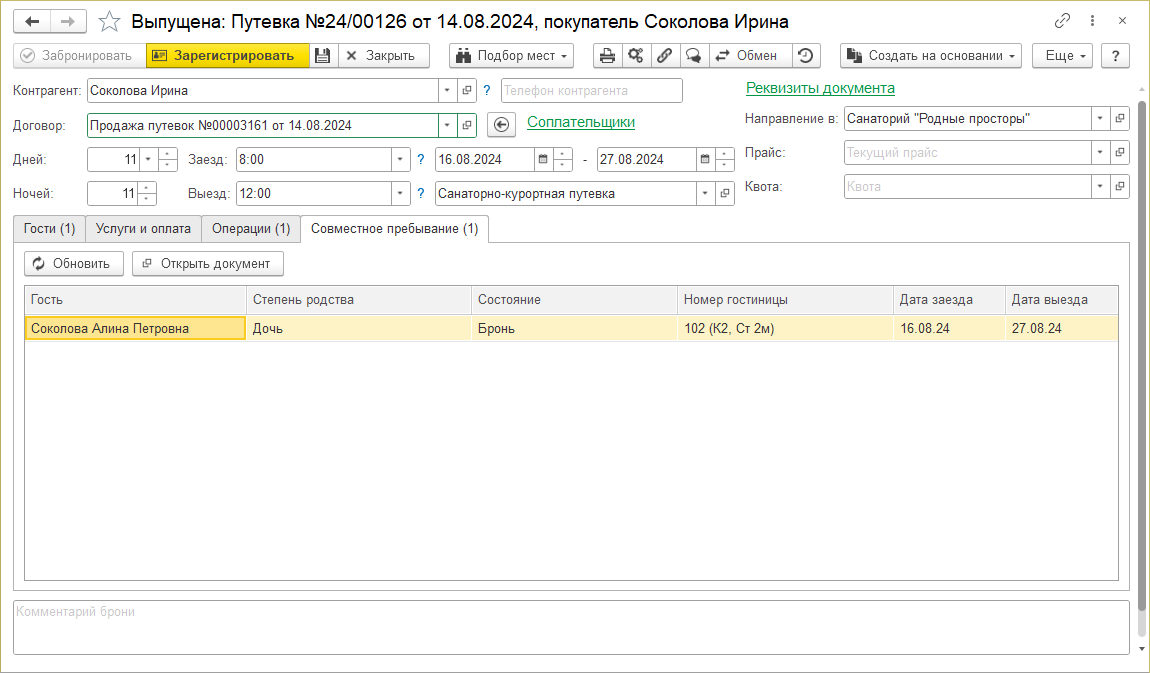Image resolution: width=1150 pixels, height=673 pixels.
Task: Expand Контрагент dropdown list
Action: [447, 91]
